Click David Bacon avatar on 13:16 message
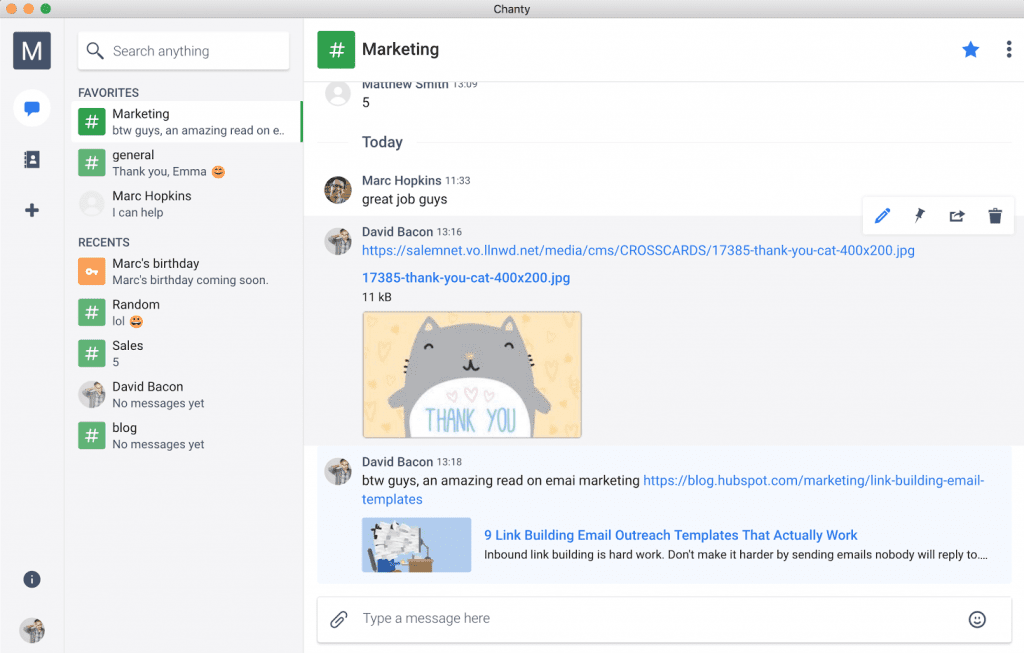This screenshot has height=653, width=1024. [x=338, y=242]
